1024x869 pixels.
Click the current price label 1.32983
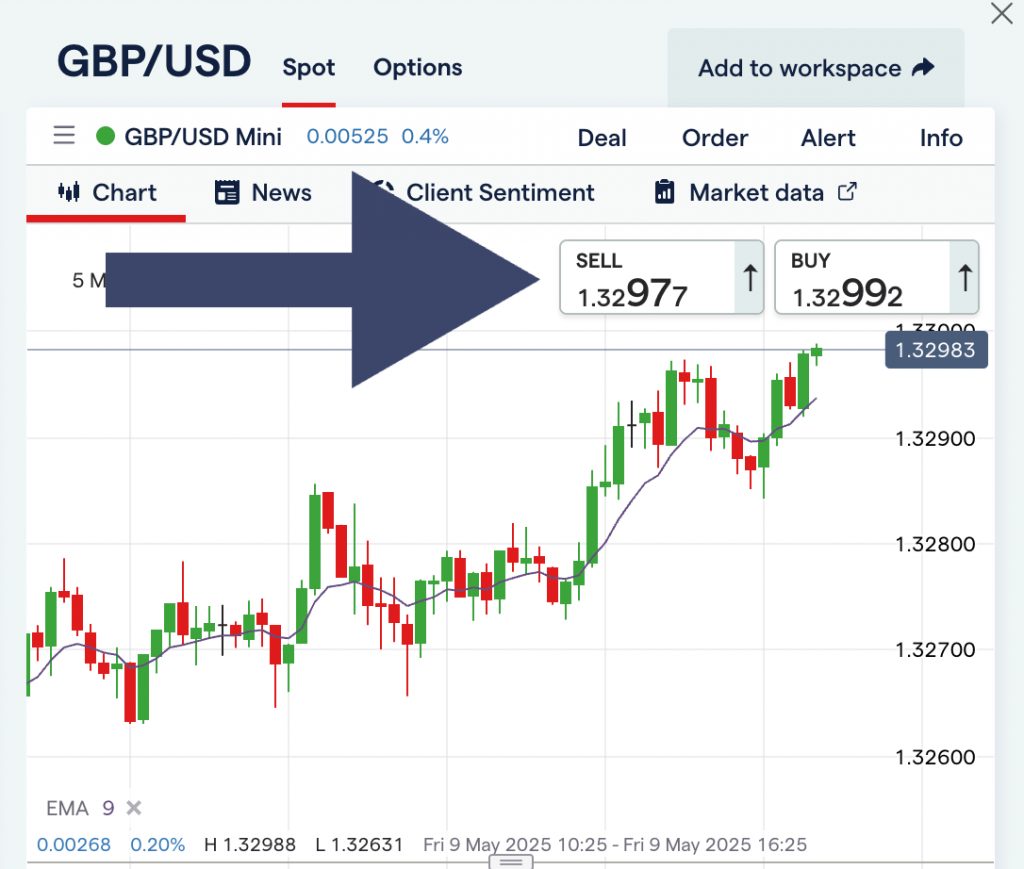click(936, 350)
